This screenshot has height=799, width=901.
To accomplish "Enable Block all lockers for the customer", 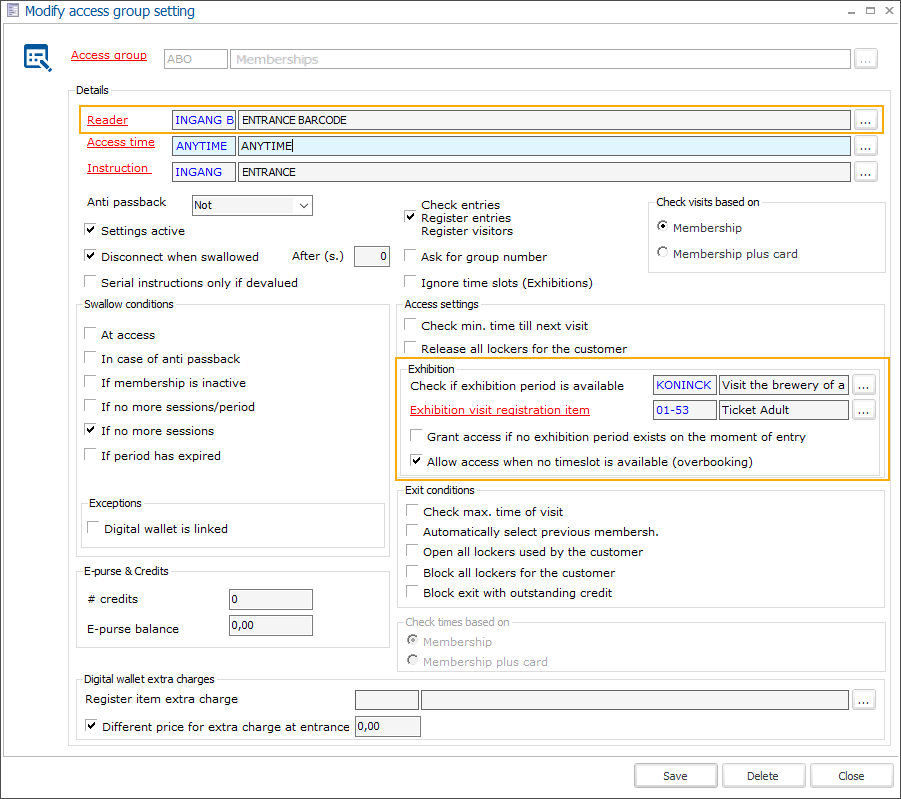I will tap(412, 572).
